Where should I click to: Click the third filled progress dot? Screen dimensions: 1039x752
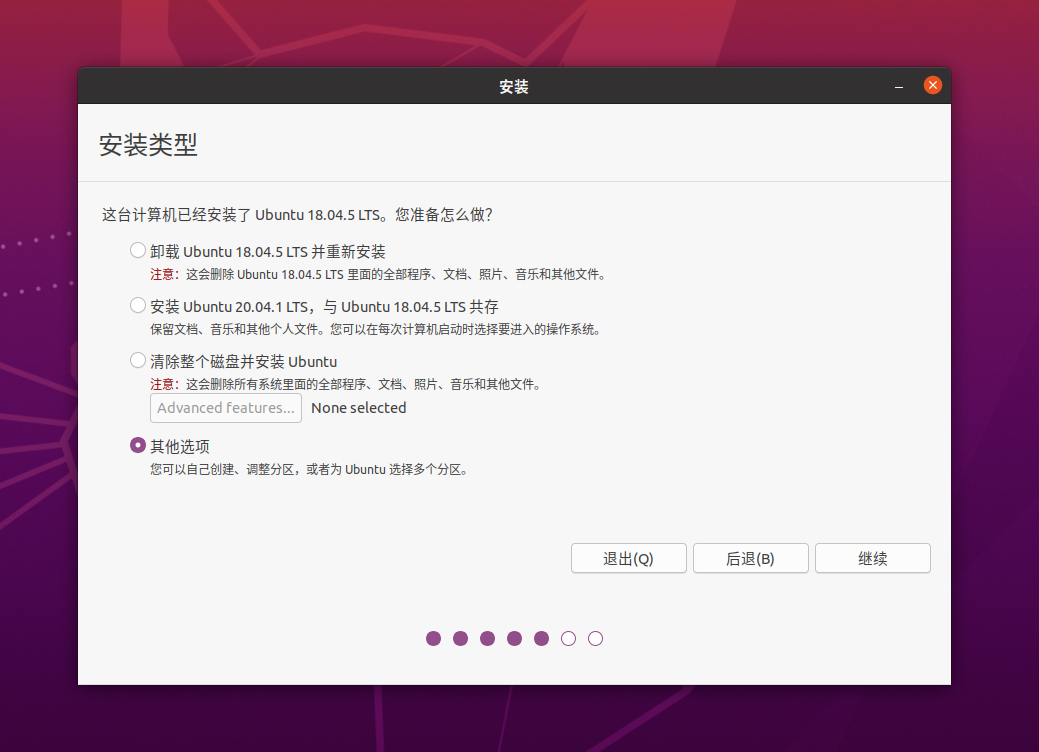488,638
